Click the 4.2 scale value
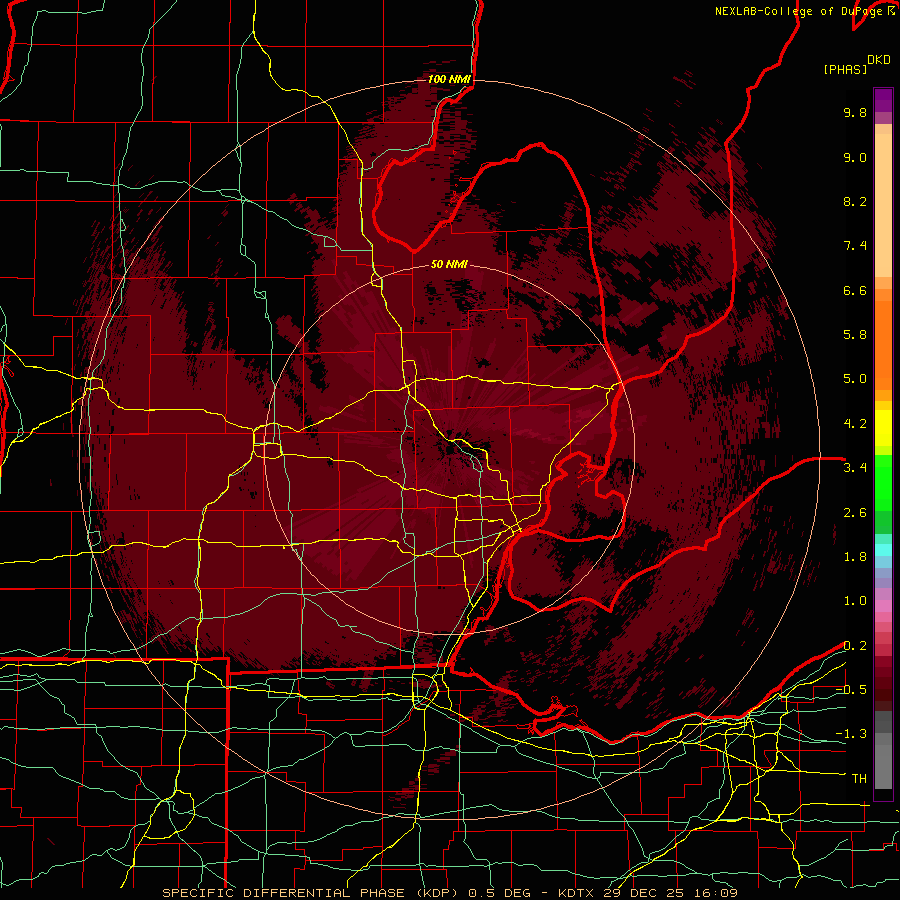Viewport: 900px width, 900px height. (855, 424)
